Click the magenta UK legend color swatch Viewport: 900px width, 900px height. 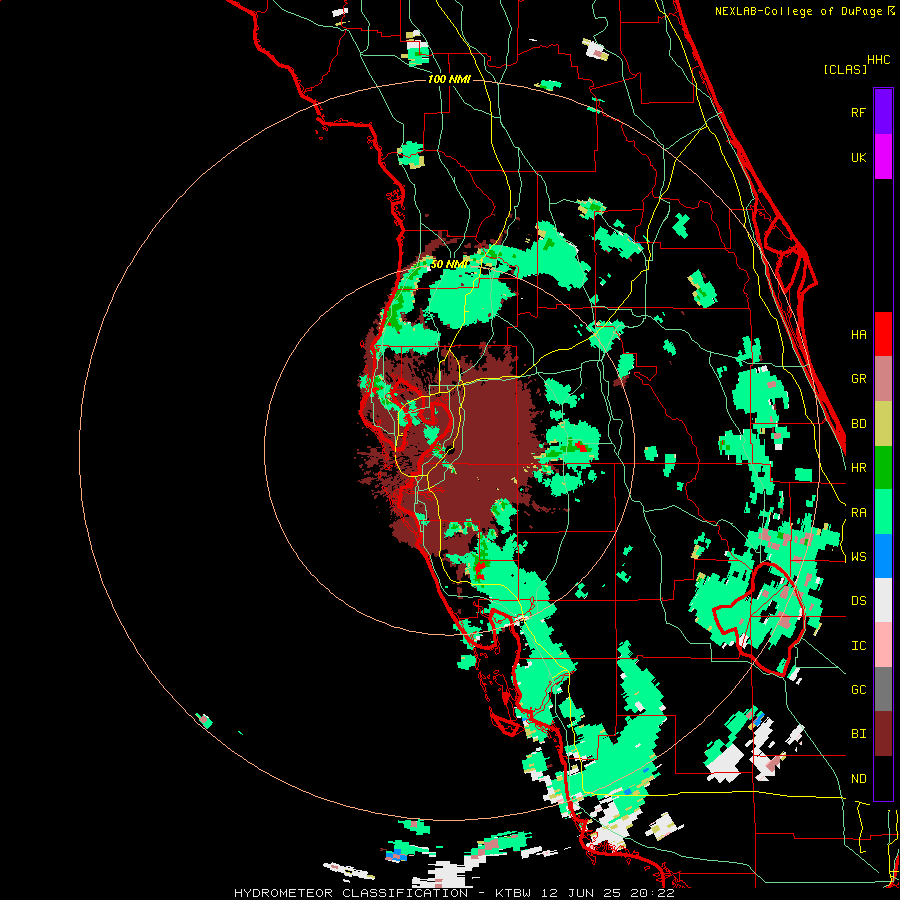pos(883,157)
